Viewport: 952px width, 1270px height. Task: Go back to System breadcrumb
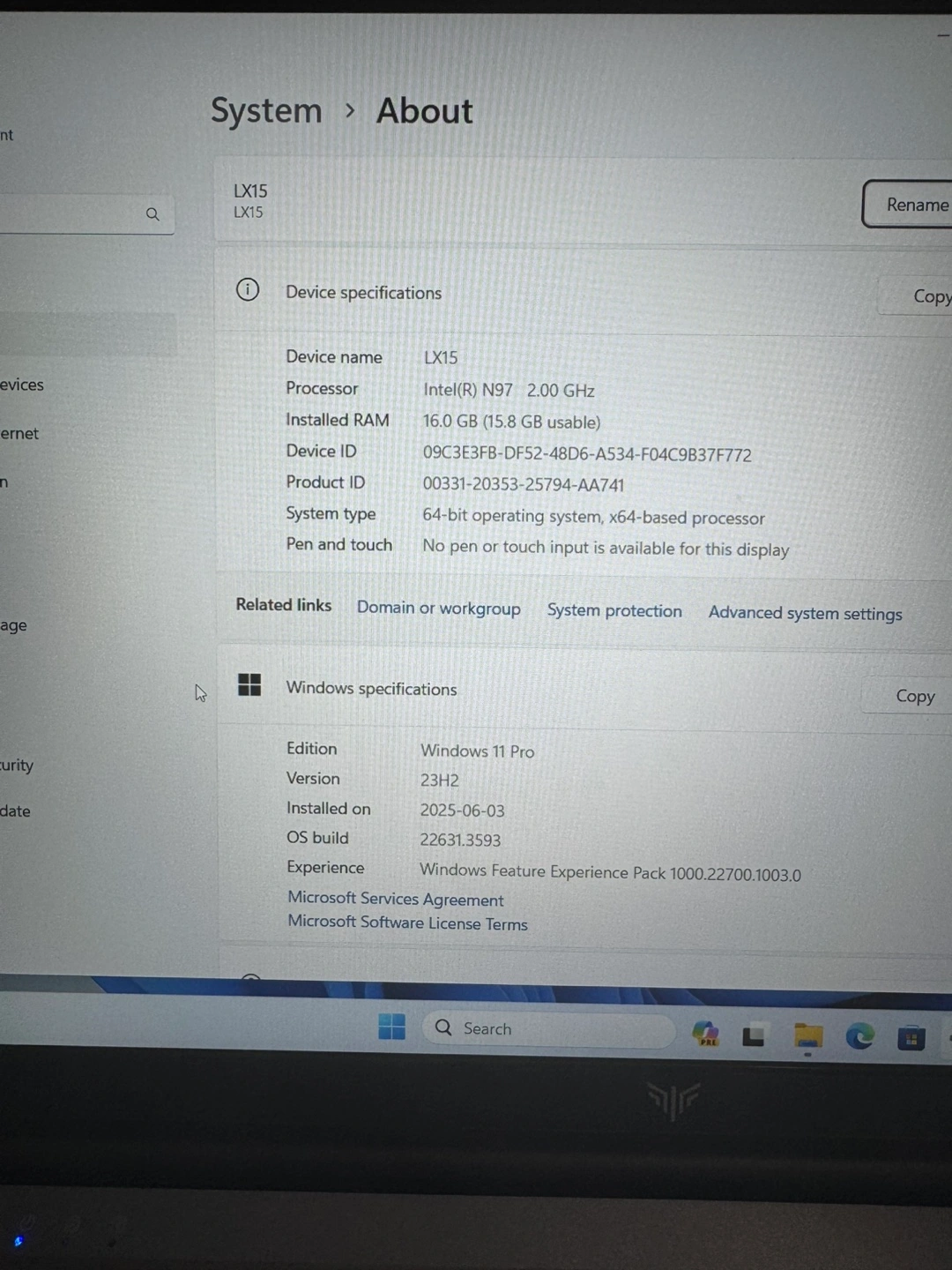tap(266, 111)
